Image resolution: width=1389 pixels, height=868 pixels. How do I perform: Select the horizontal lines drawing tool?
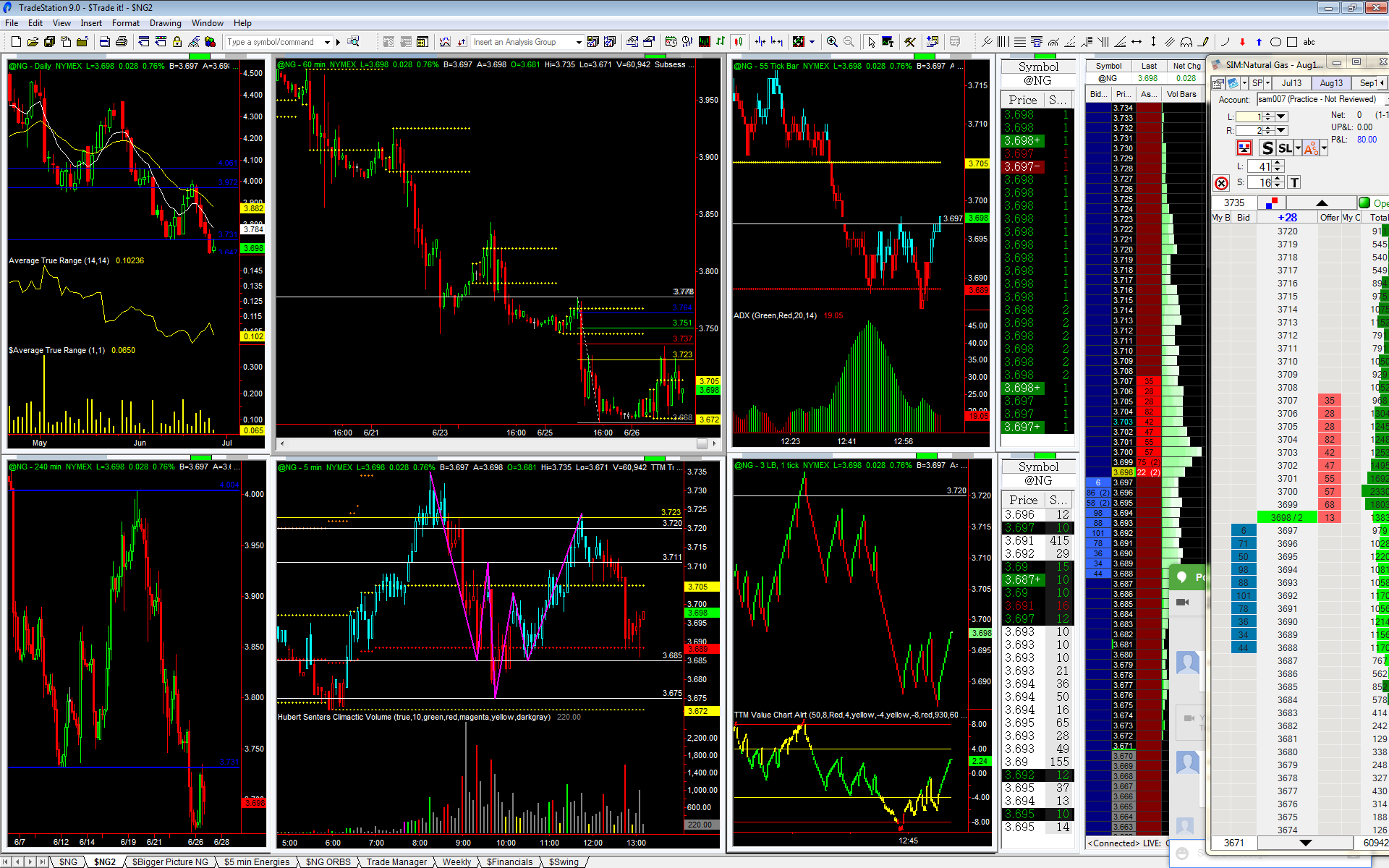click(1019, 42)
